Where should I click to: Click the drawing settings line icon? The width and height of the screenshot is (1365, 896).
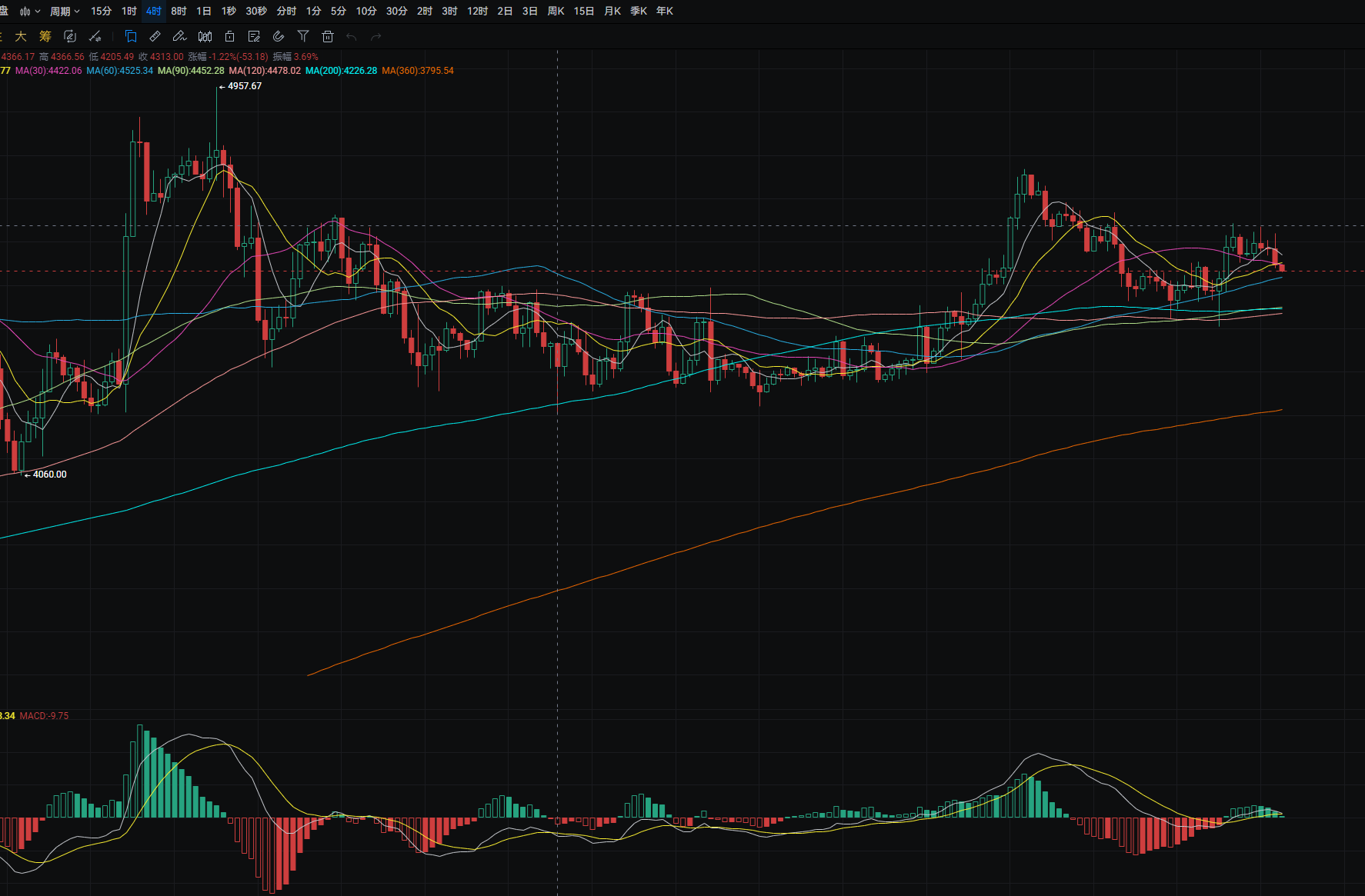[95, 36]
